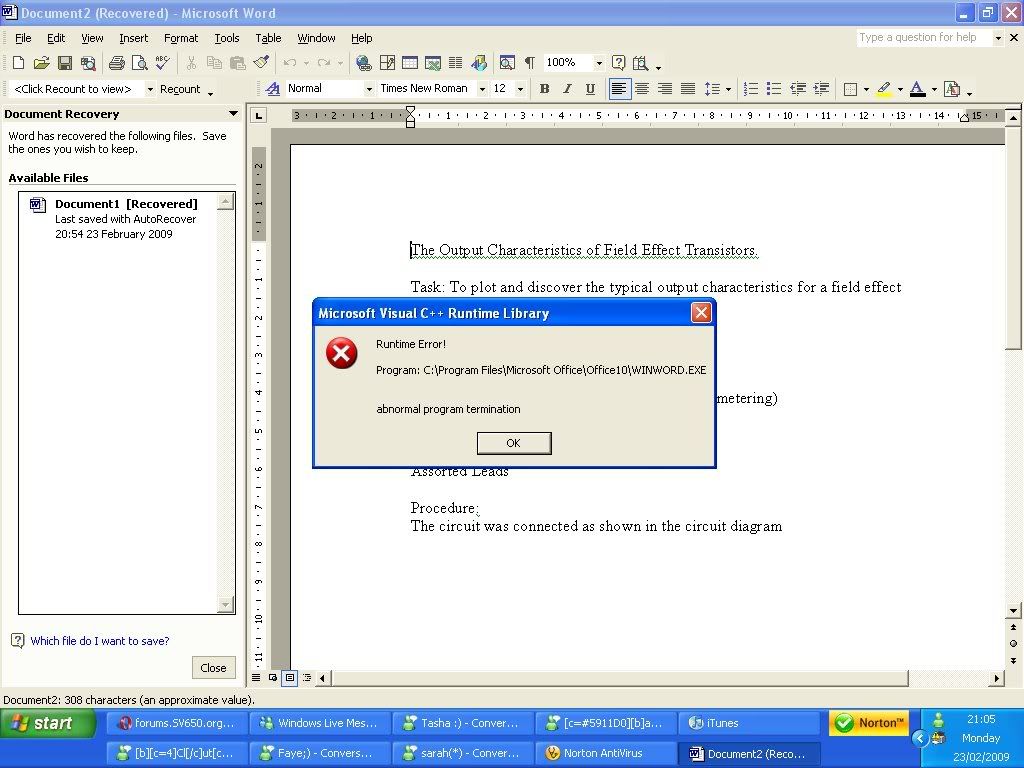
Task: Toggle Underline formatting
Action: point(590,89)
